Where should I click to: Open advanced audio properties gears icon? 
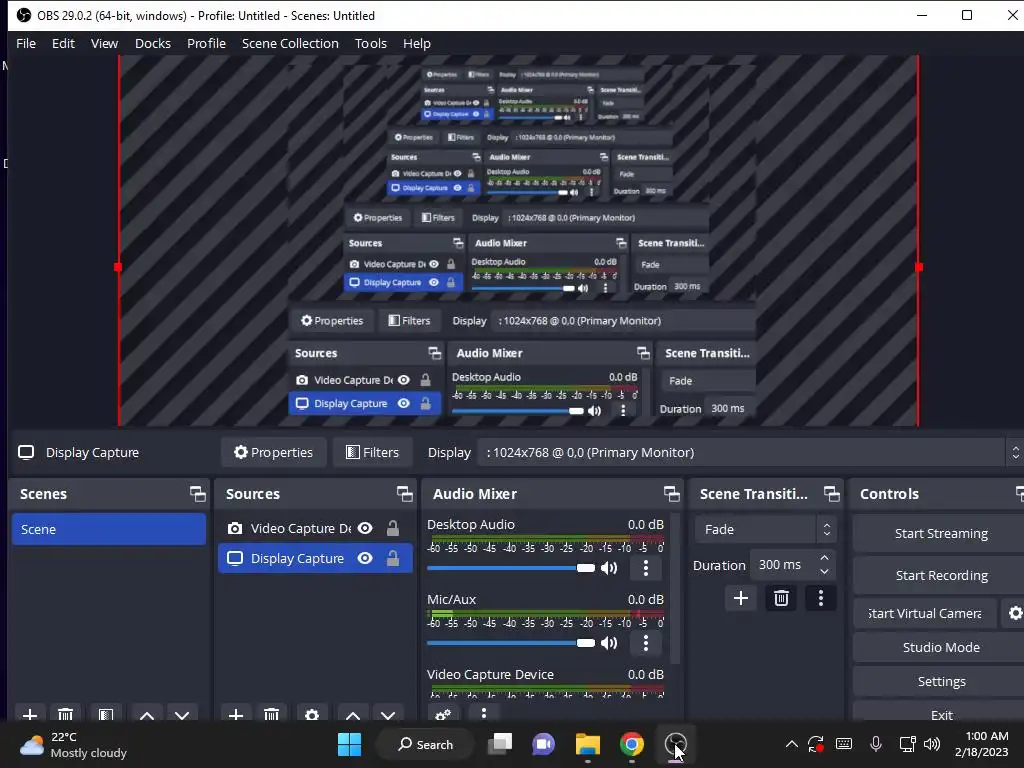tap(443, 714)
